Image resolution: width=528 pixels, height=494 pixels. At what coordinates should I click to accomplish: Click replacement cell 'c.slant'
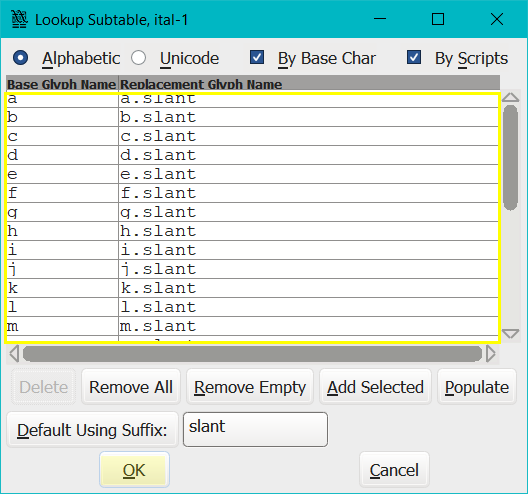[x=308, y=136]
